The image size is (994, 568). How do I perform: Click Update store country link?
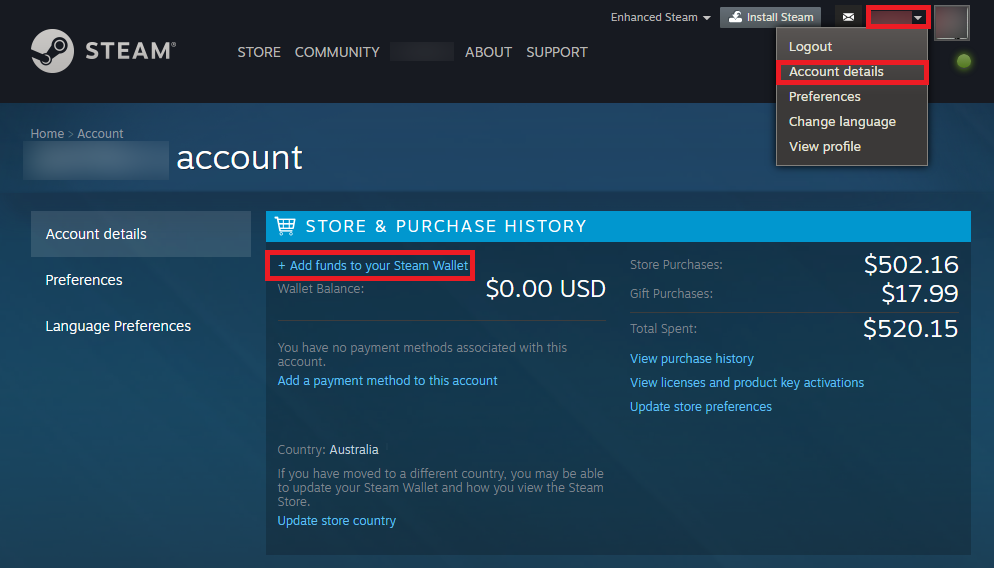337,520
